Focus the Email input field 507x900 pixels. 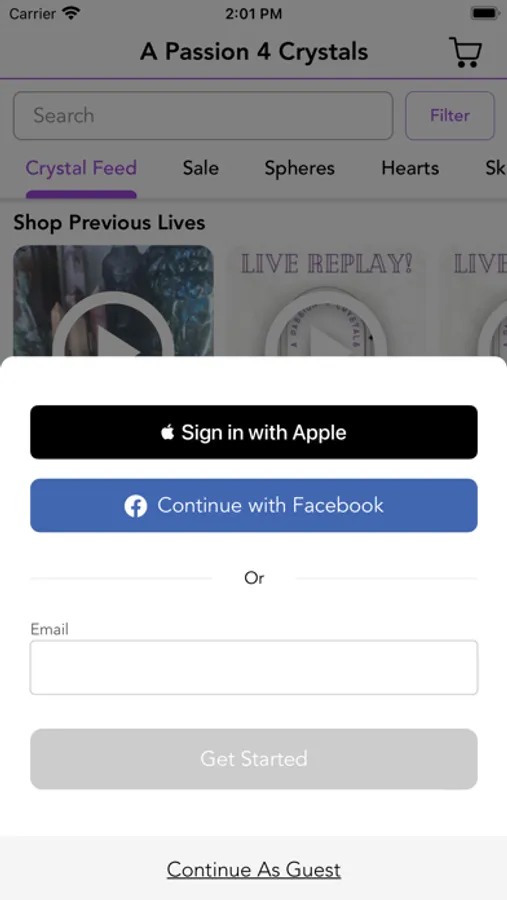(254, 668)
